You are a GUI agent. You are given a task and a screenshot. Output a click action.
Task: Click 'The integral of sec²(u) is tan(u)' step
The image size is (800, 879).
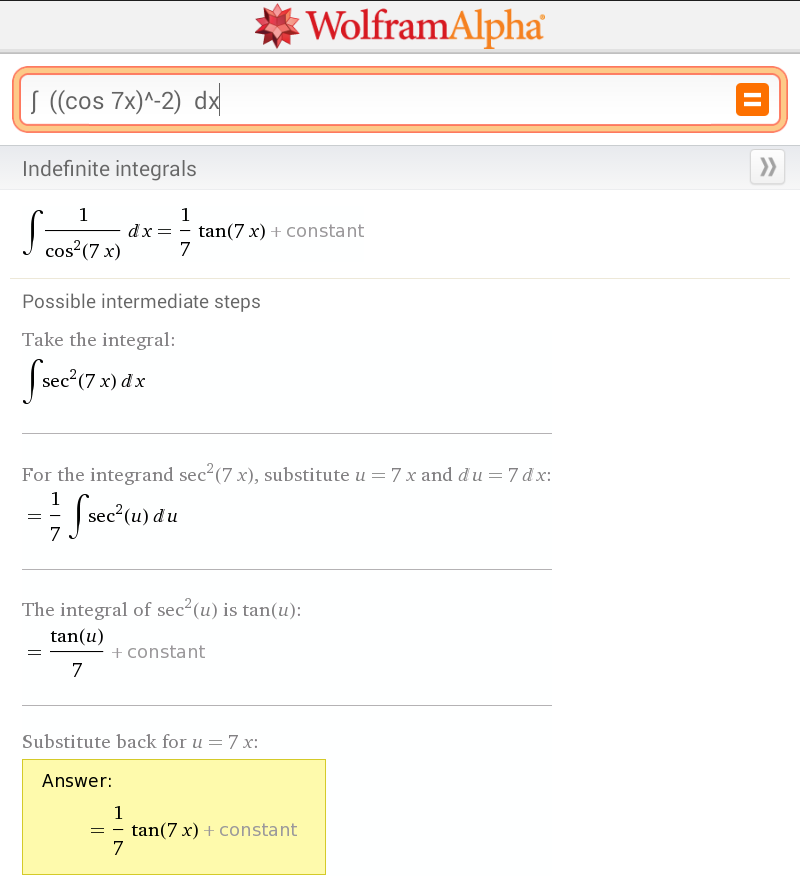[162, 610]
